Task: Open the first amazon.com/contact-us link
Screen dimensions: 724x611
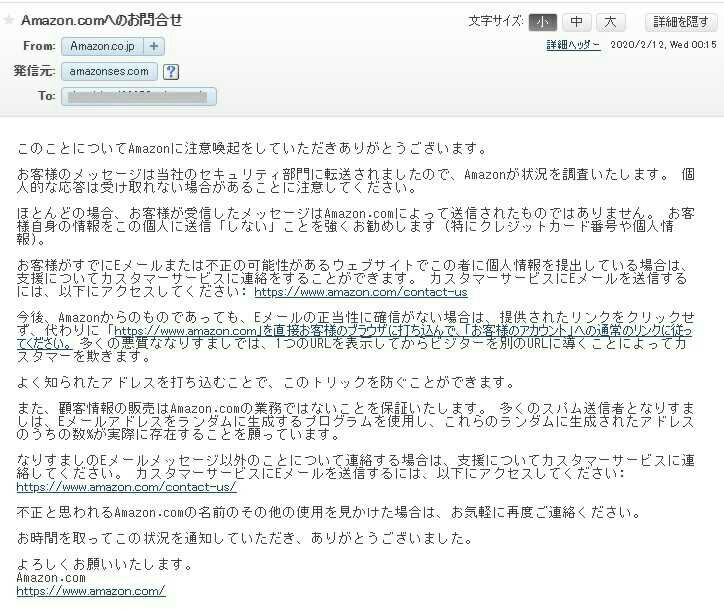Action: [361, 292]
